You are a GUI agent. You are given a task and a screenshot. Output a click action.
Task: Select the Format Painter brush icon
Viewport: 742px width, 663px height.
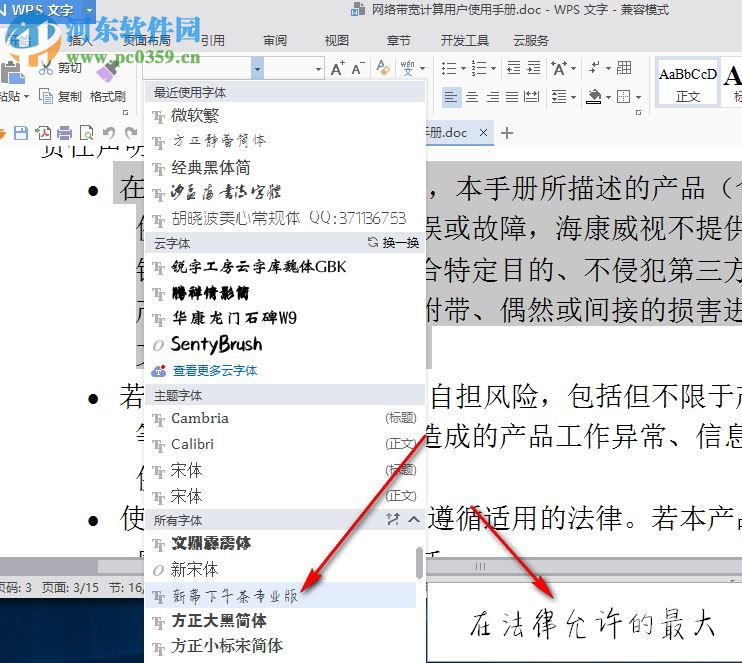(x=108, y=71)
